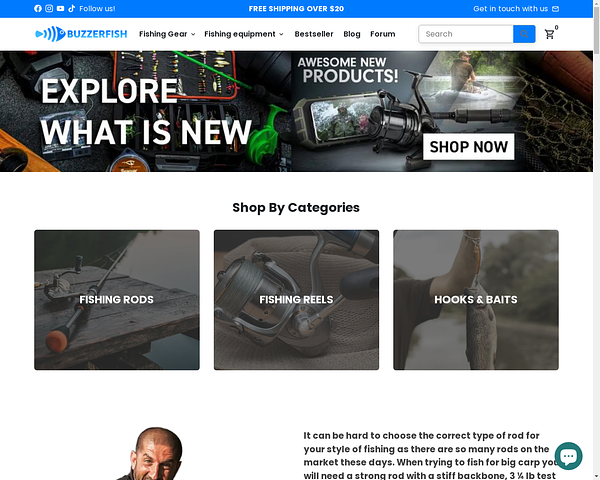Open the YouTube social icon
This screenshot has width=600, height=480.
pyautogui.click(x=60, y=8)
